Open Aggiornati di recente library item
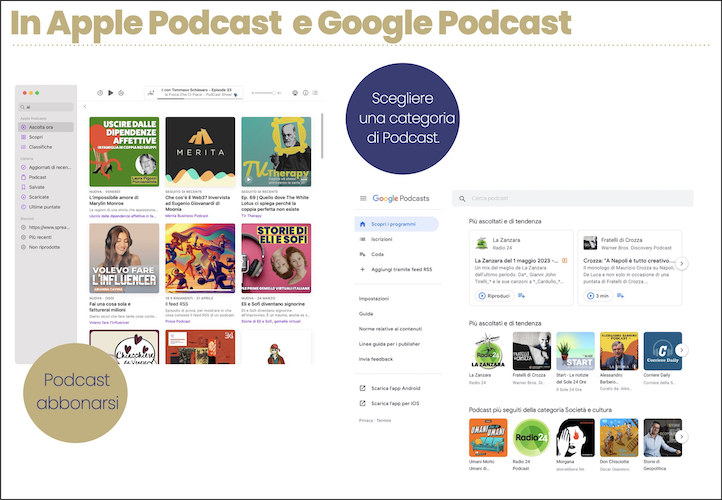 (46, 167)
